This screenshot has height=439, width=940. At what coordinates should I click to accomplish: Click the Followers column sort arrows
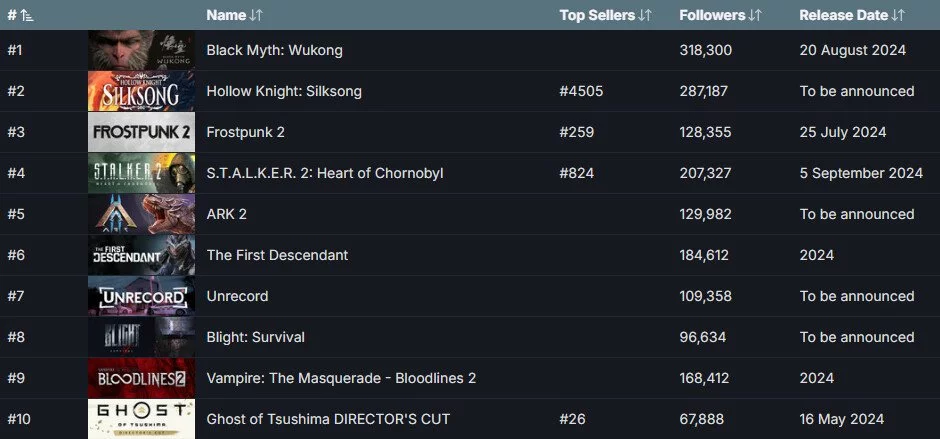pos(755,16)
